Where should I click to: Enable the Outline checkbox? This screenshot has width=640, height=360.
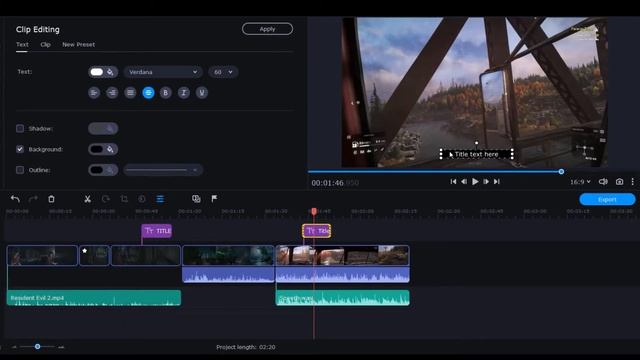tap(20, 170)
